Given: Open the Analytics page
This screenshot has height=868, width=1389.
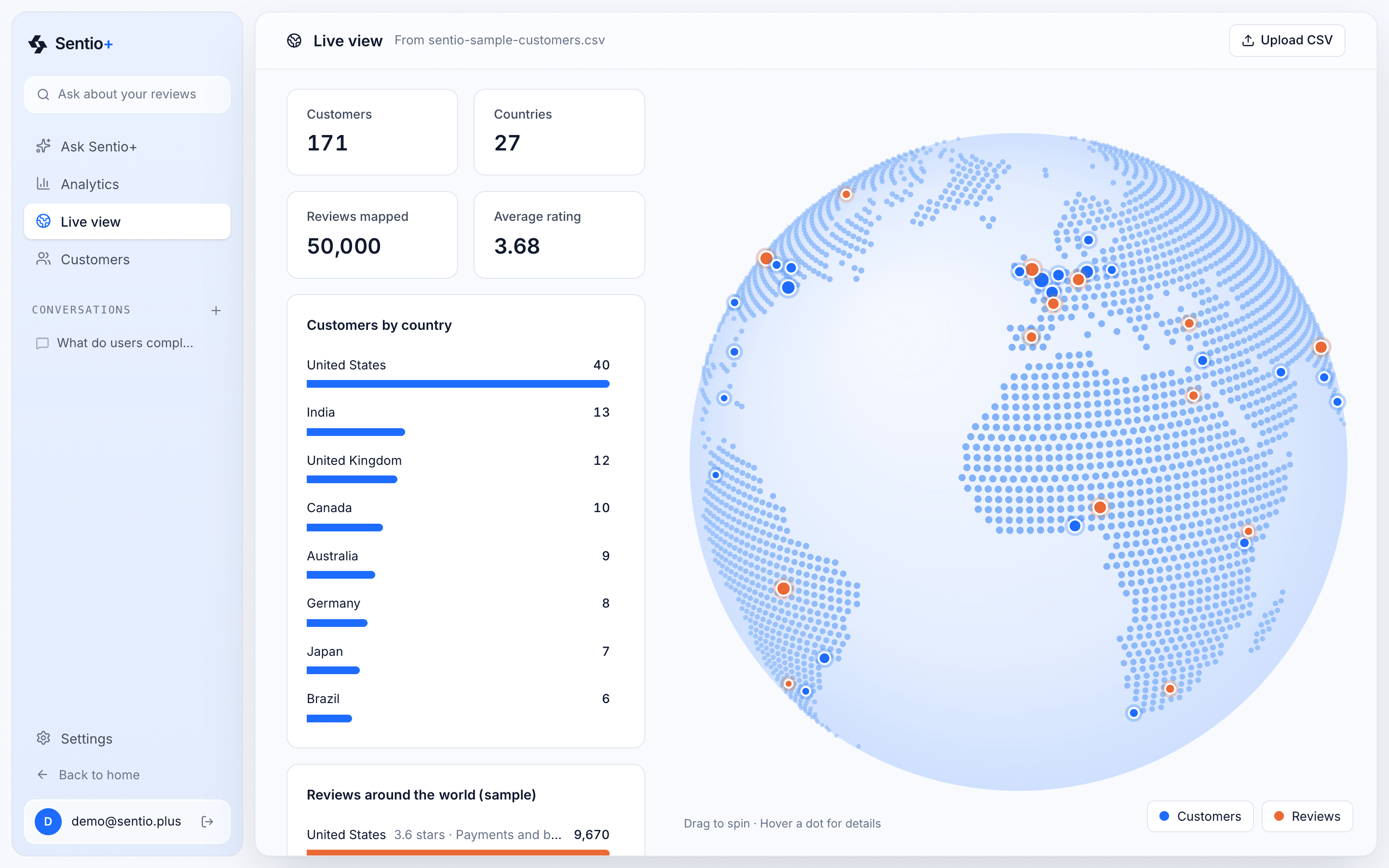Looking at the screenshot, I should pos(127,184).
